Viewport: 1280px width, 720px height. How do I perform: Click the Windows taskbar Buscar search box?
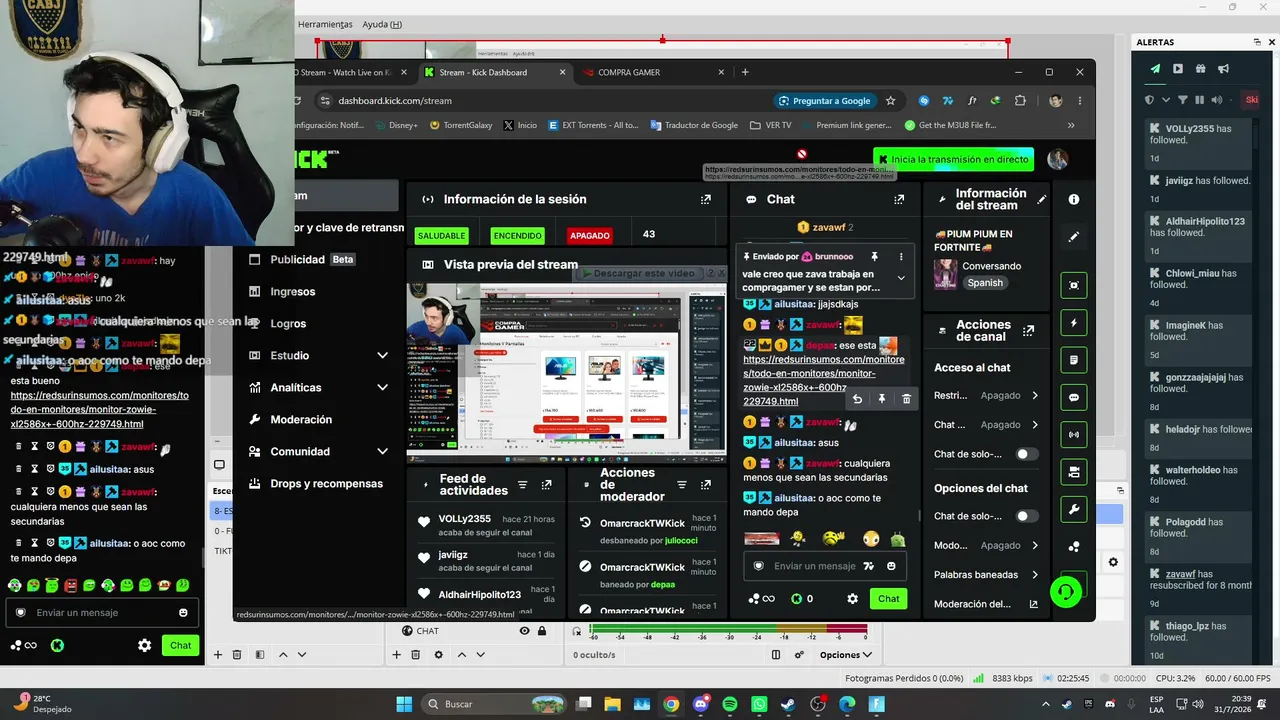coord(493,704)
